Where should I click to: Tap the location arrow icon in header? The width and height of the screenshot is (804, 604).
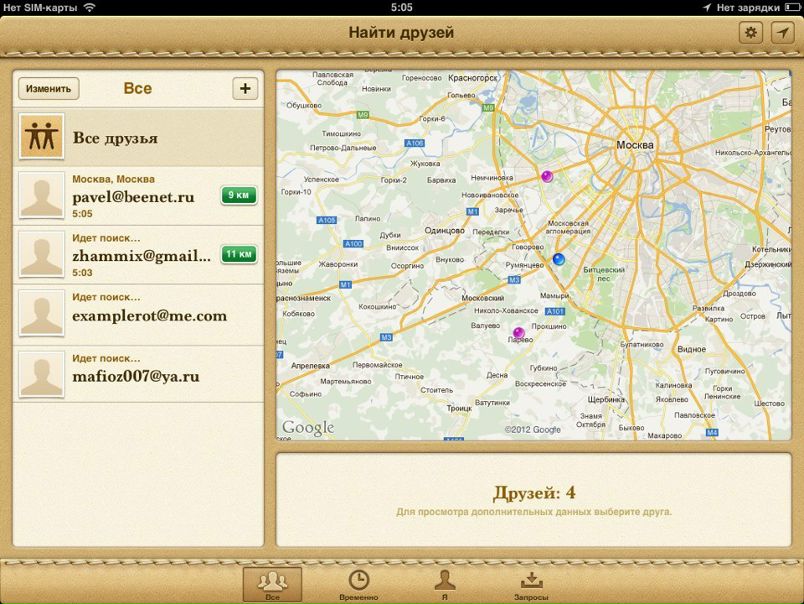pyautogui.click(x=780, y=32)
